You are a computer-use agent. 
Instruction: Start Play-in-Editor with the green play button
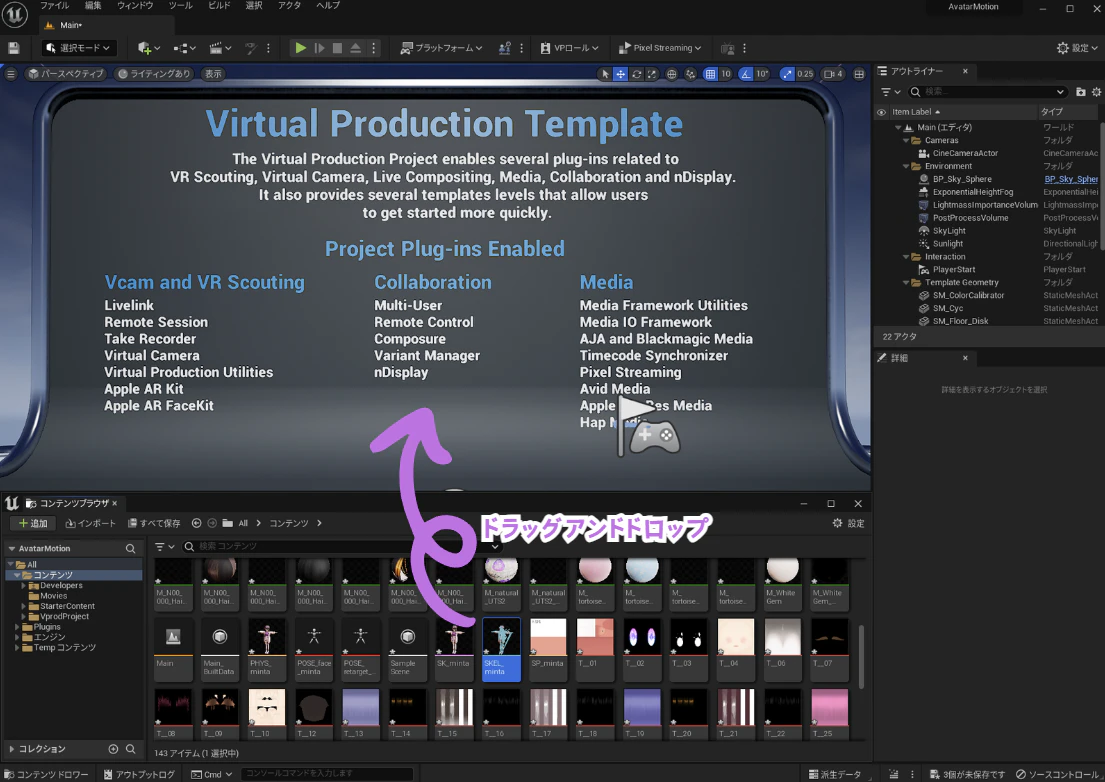click(300, 48)
